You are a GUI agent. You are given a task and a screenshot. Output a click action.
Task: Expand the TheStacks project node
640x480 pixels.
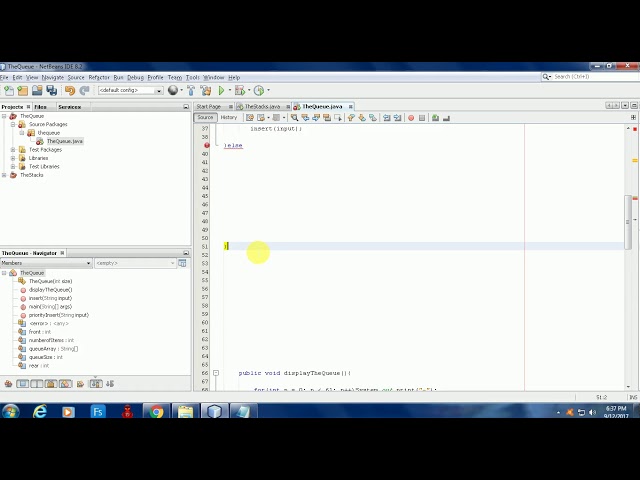point(4,175)
